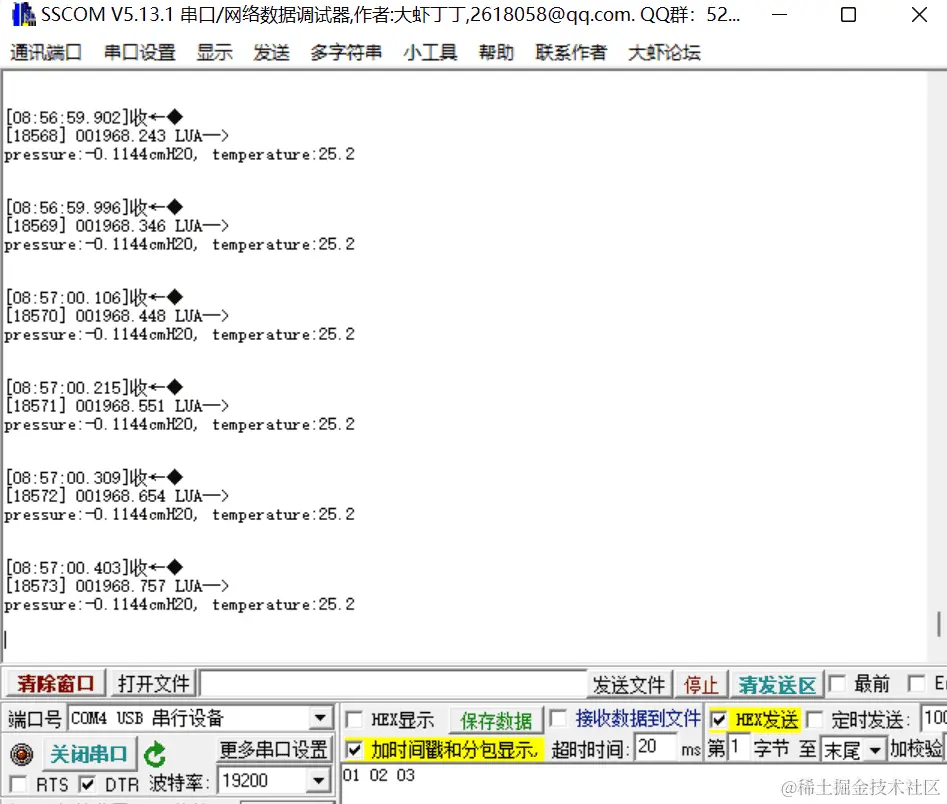Screen dimensions: 947x804
Task: Click the timestamp line [08:56:59.902]
Action: click(94, 117)
